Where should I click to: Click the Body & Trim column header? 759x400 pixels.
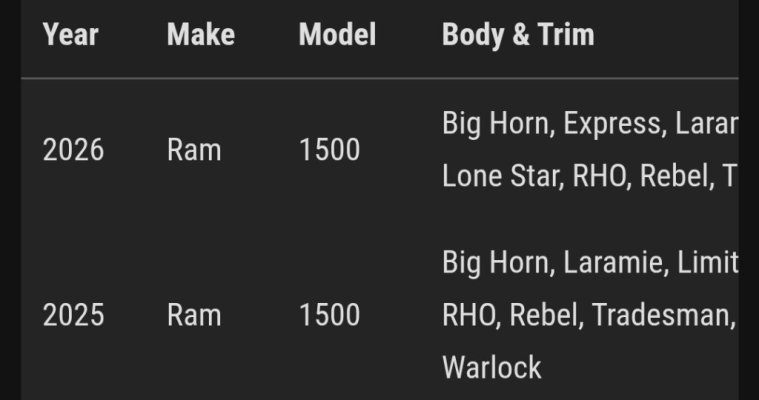point(518,36)
